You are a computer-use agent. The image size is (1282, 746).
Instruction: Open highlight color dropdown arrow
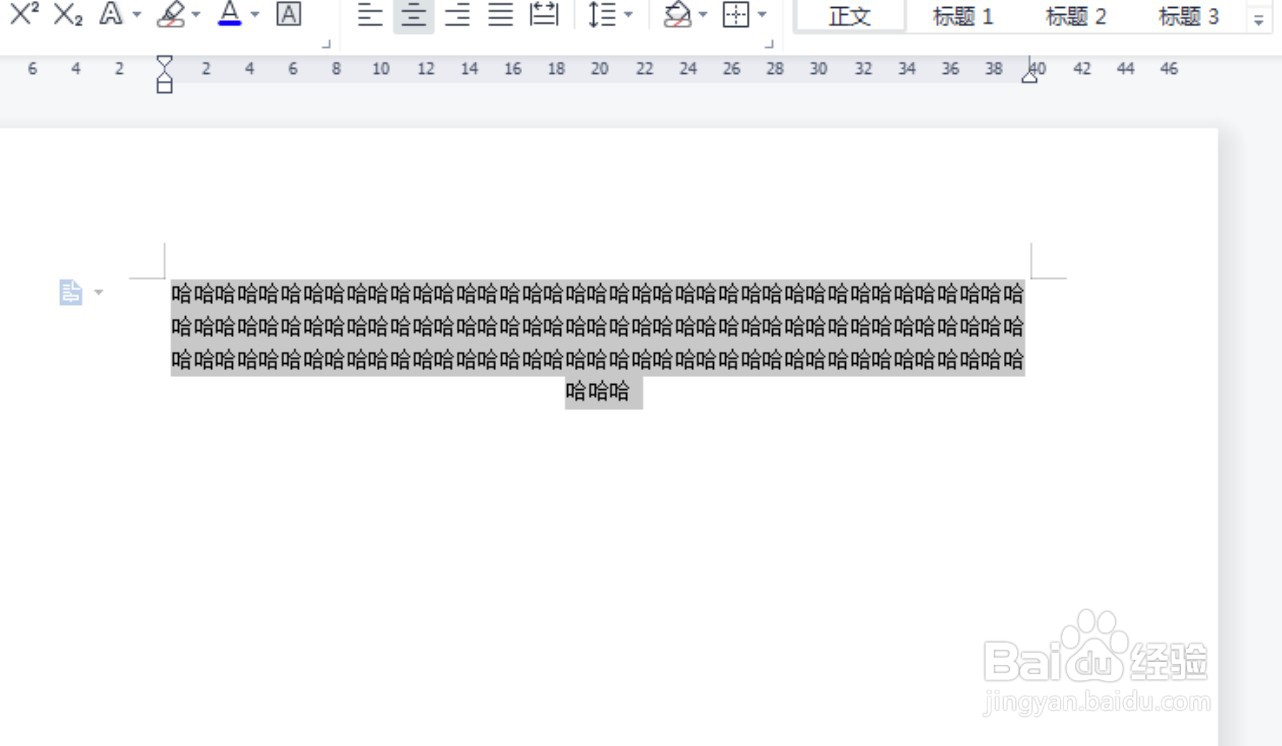(196, 15)
